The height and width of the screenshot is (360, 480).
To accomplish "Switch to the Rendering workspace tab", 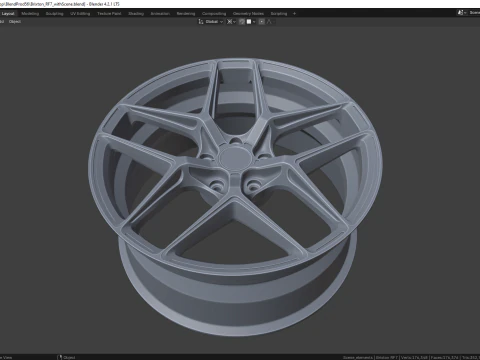I will [186, 14].
